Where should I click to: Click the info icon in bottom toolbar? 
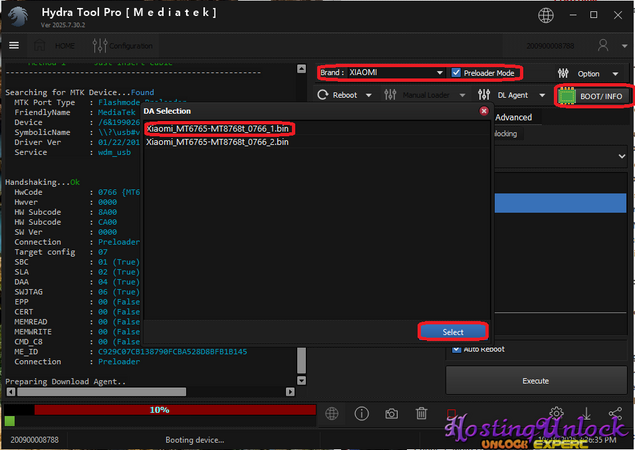coord(362,413)
